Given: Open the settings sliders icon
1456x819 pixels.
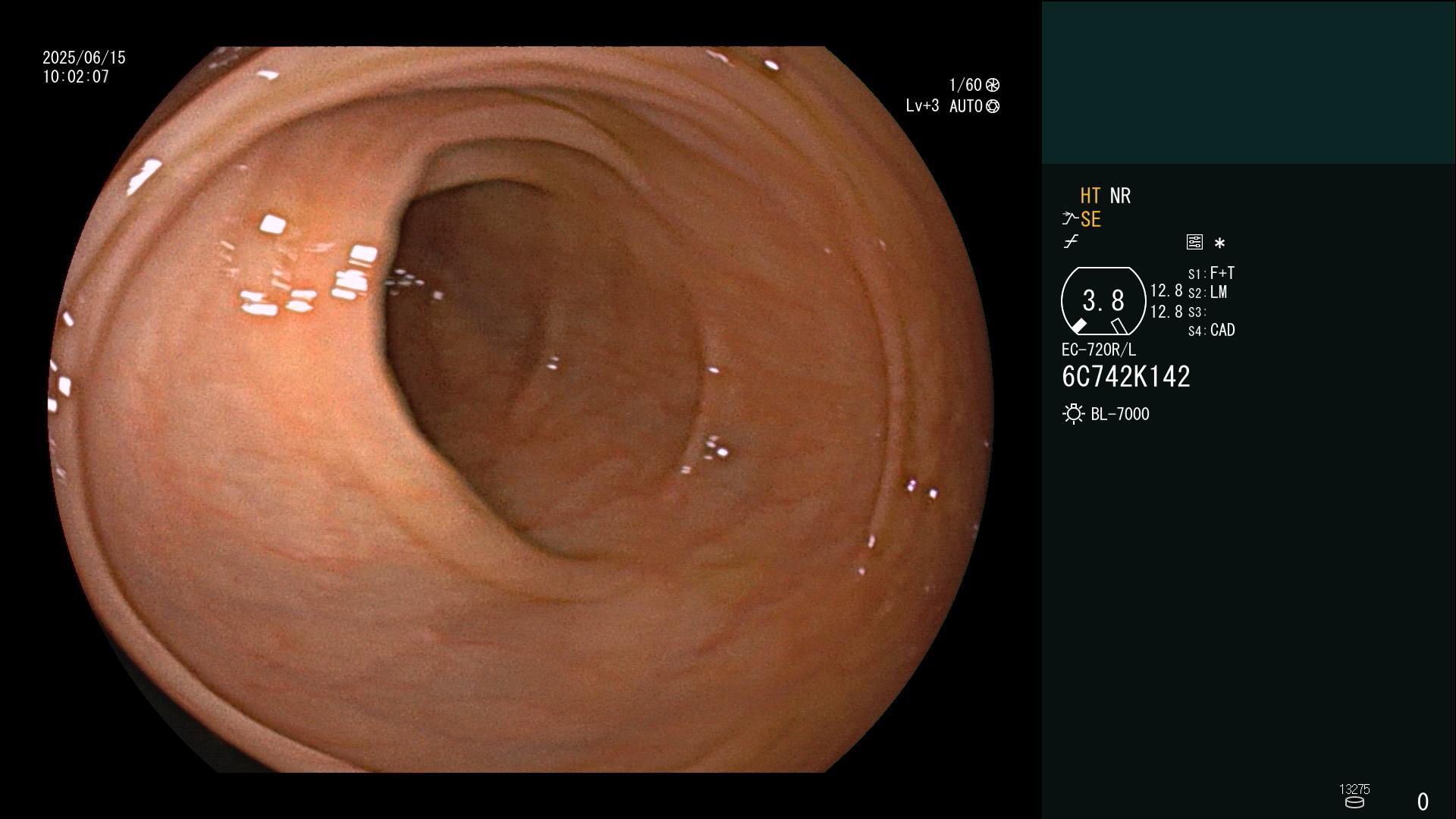Looking at the screenshot, I should pyautogui.click(x=1194, y=242).
